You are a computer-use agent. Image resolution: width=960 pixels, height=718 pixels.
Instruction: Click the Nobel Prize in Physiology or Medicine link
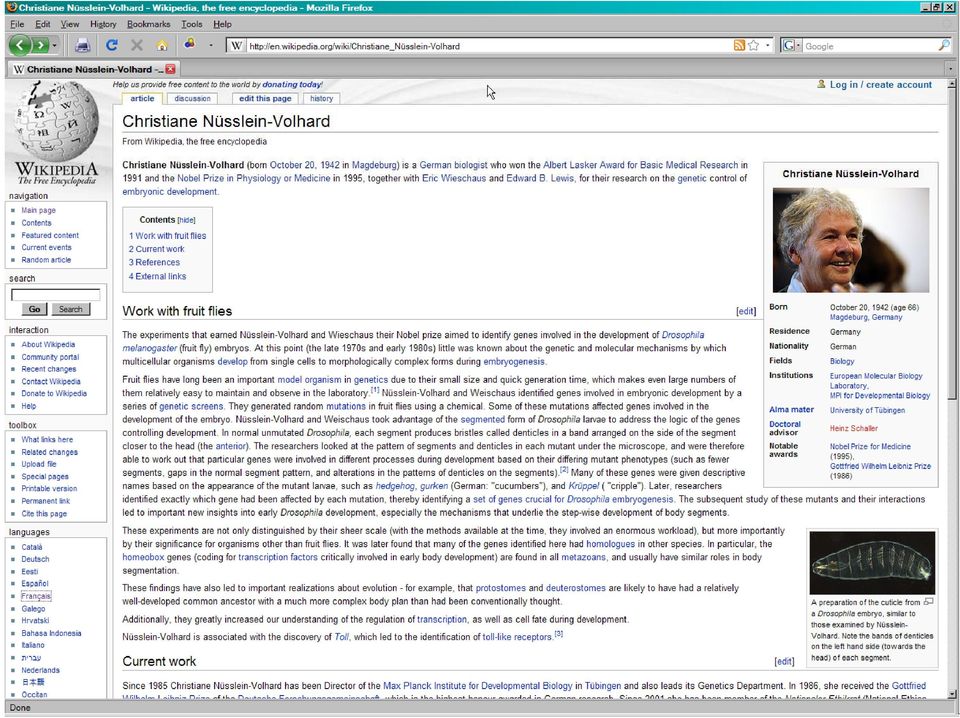253,178
